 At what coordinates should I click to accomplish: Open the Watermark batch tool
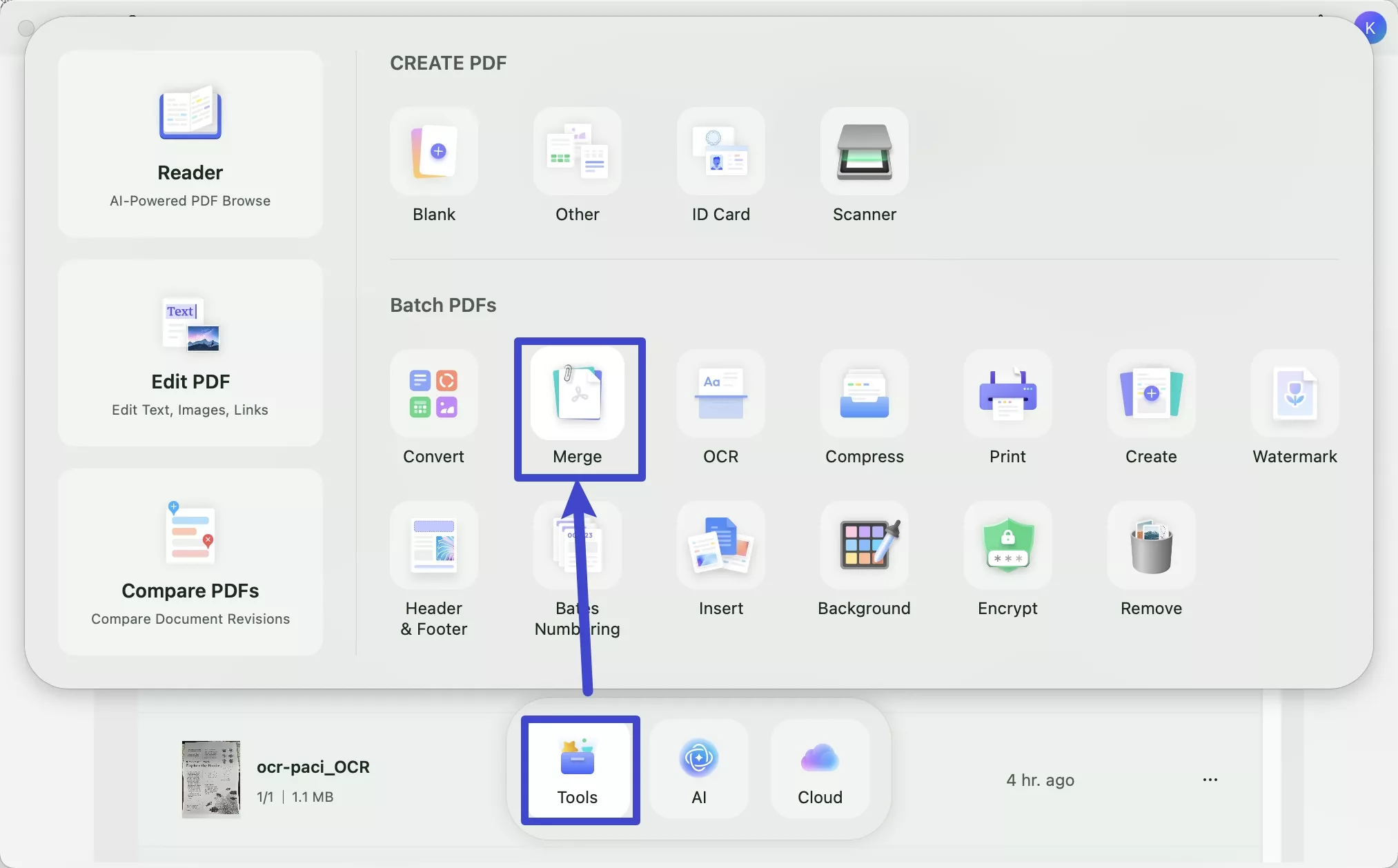[x=1294, y=394]
